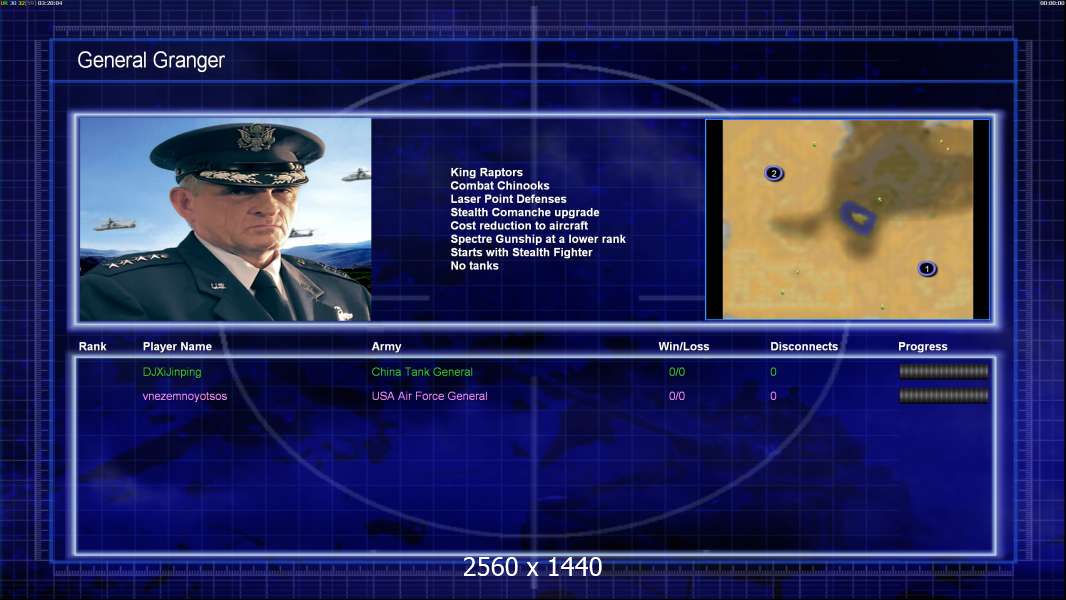Screen dimensions: 1066x600
Task: Click DJXiJinping's 0/0 win/loss value
Action: coord(676,372)
